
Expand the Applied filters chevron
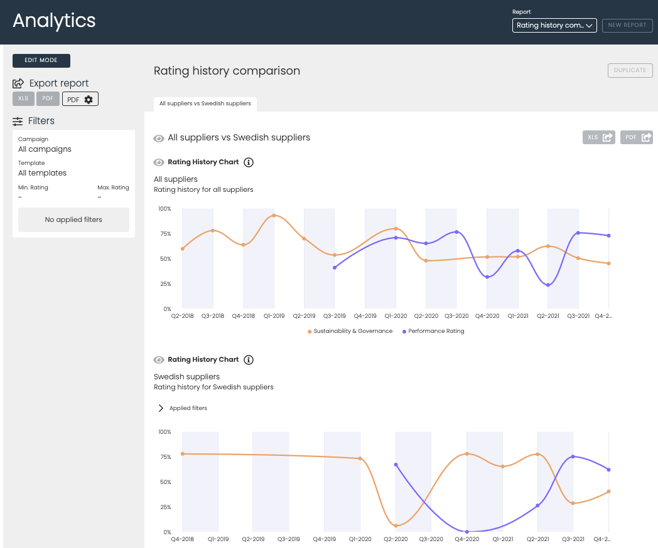(161, 408)
